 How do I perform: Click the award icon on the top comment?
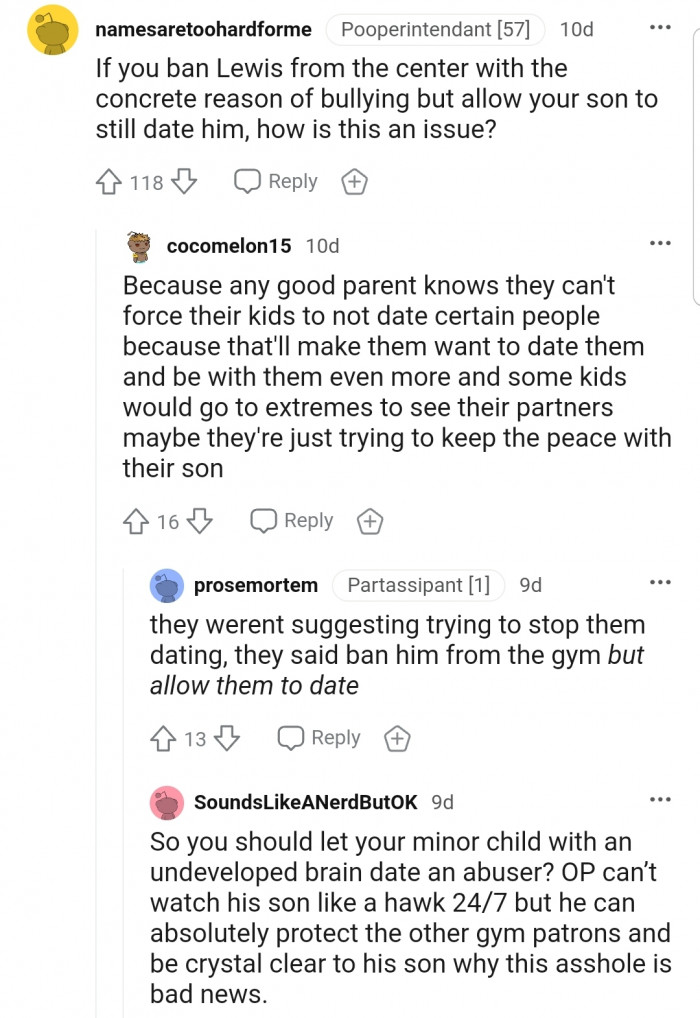coord(354,182)
